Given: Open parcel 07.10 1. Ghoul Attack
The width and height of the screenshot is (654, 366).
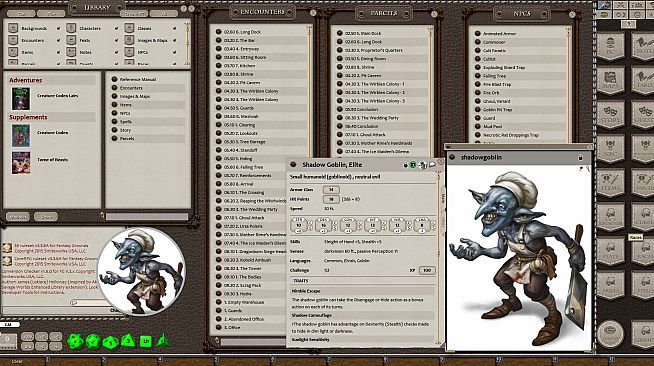Looking at the screenshot, I should (383, 135).
